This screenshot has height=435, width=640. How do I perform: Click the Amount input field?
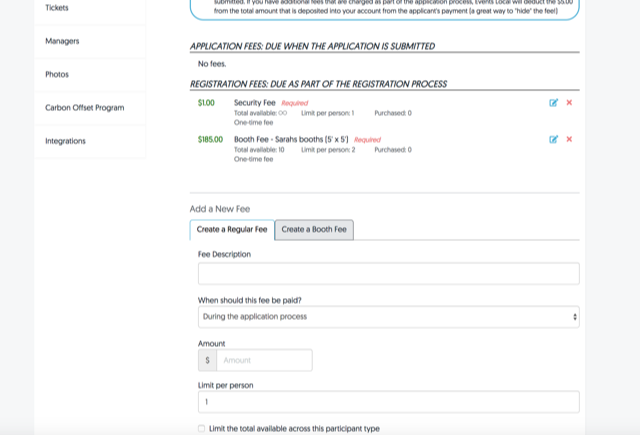(264, 360)
